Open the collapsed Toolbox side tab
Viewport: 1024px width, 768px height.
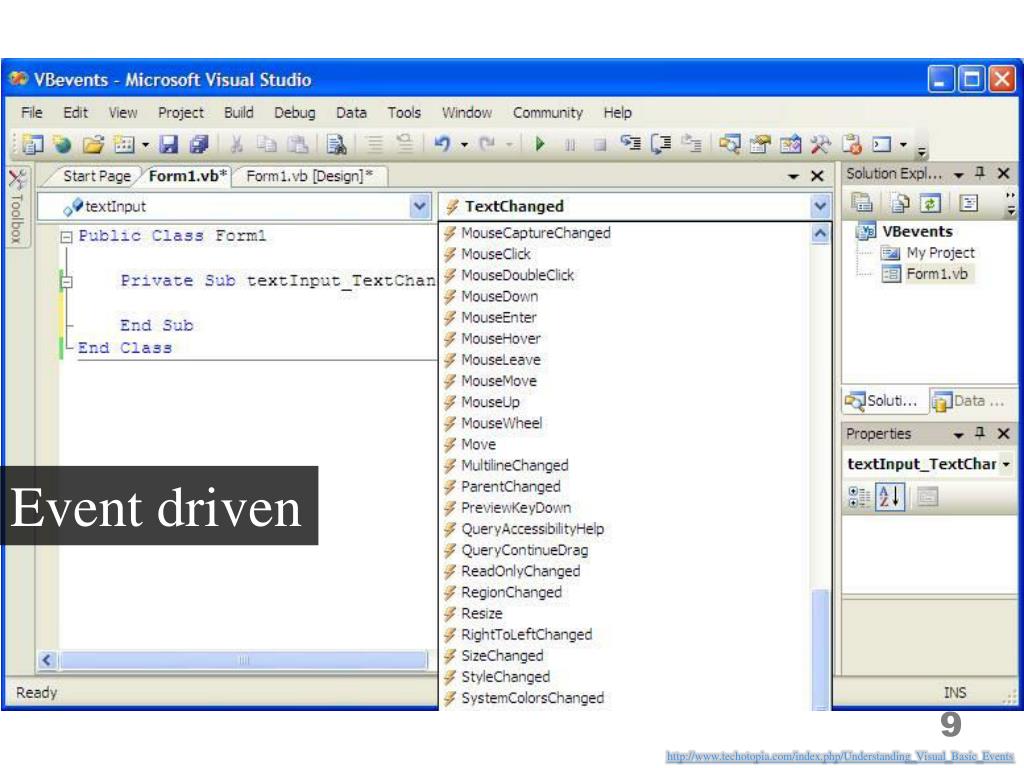point(17,206)
